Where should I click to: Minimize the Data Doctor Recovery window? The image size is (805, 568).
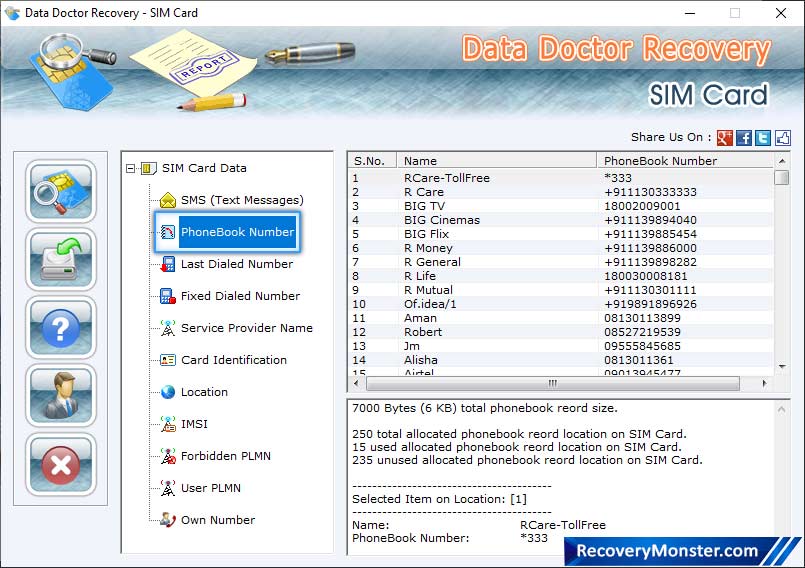(x=690, y=13)
